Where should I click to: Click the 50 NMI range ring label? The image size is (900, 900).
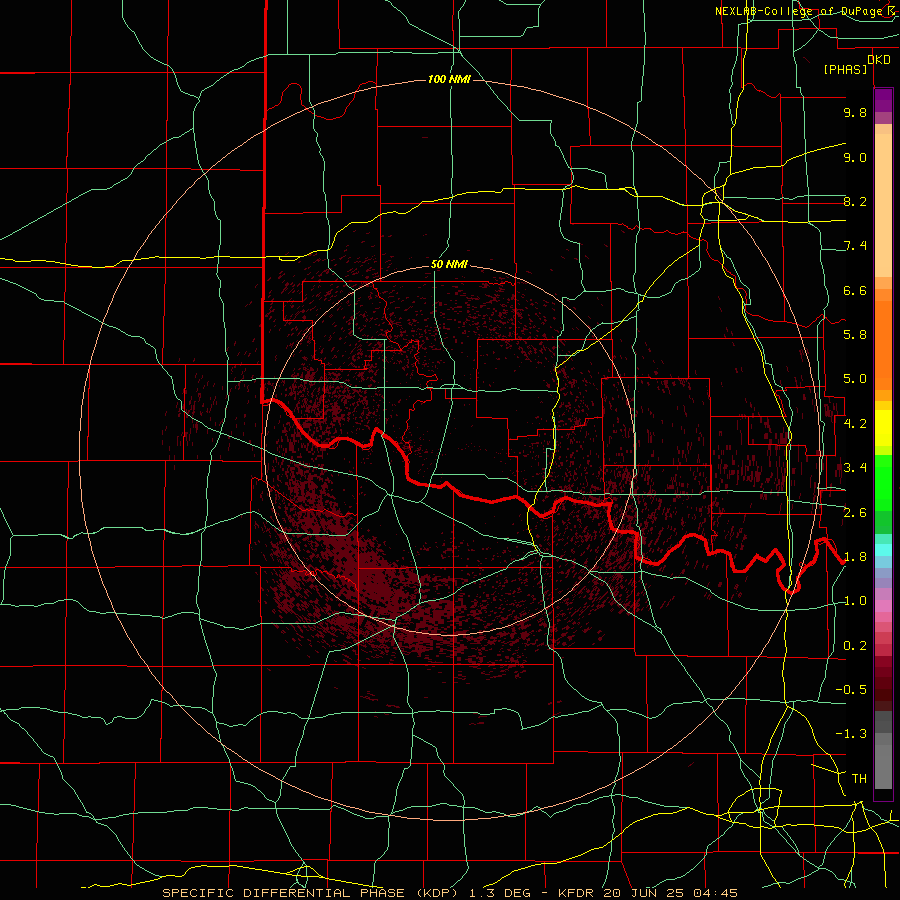(x=449, y=265)
